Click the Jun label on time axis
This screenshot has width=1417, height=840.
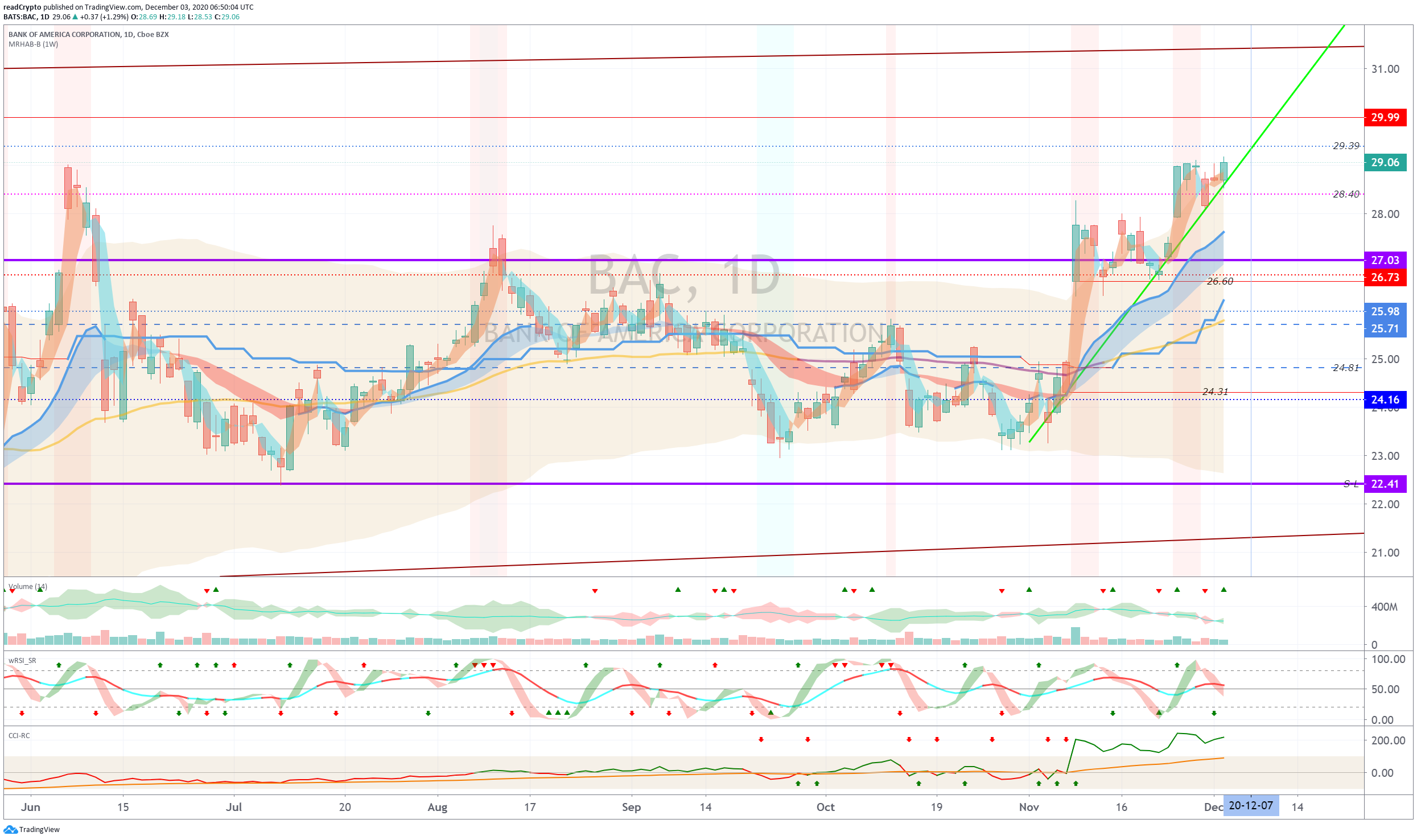(31, 807)
